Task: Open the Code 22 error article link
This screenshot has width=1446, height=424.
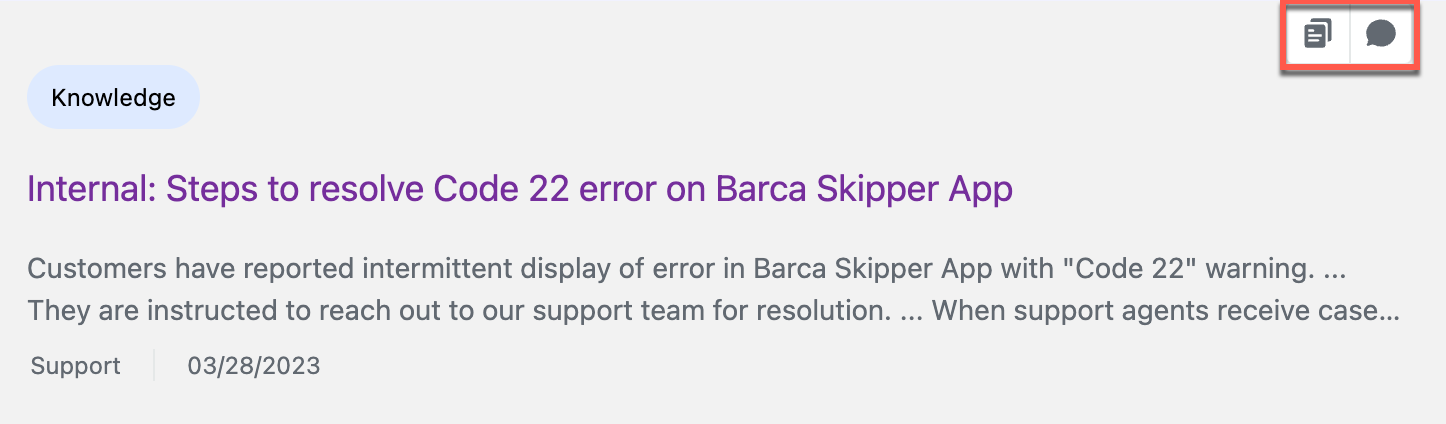Action: tap(520, 189)
